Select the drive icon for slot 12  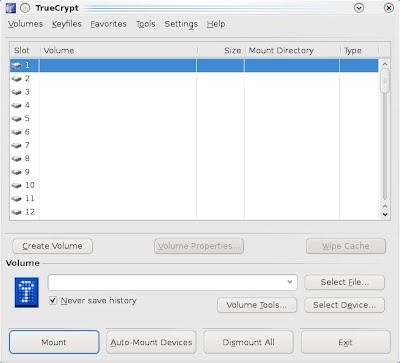[16, 212]
